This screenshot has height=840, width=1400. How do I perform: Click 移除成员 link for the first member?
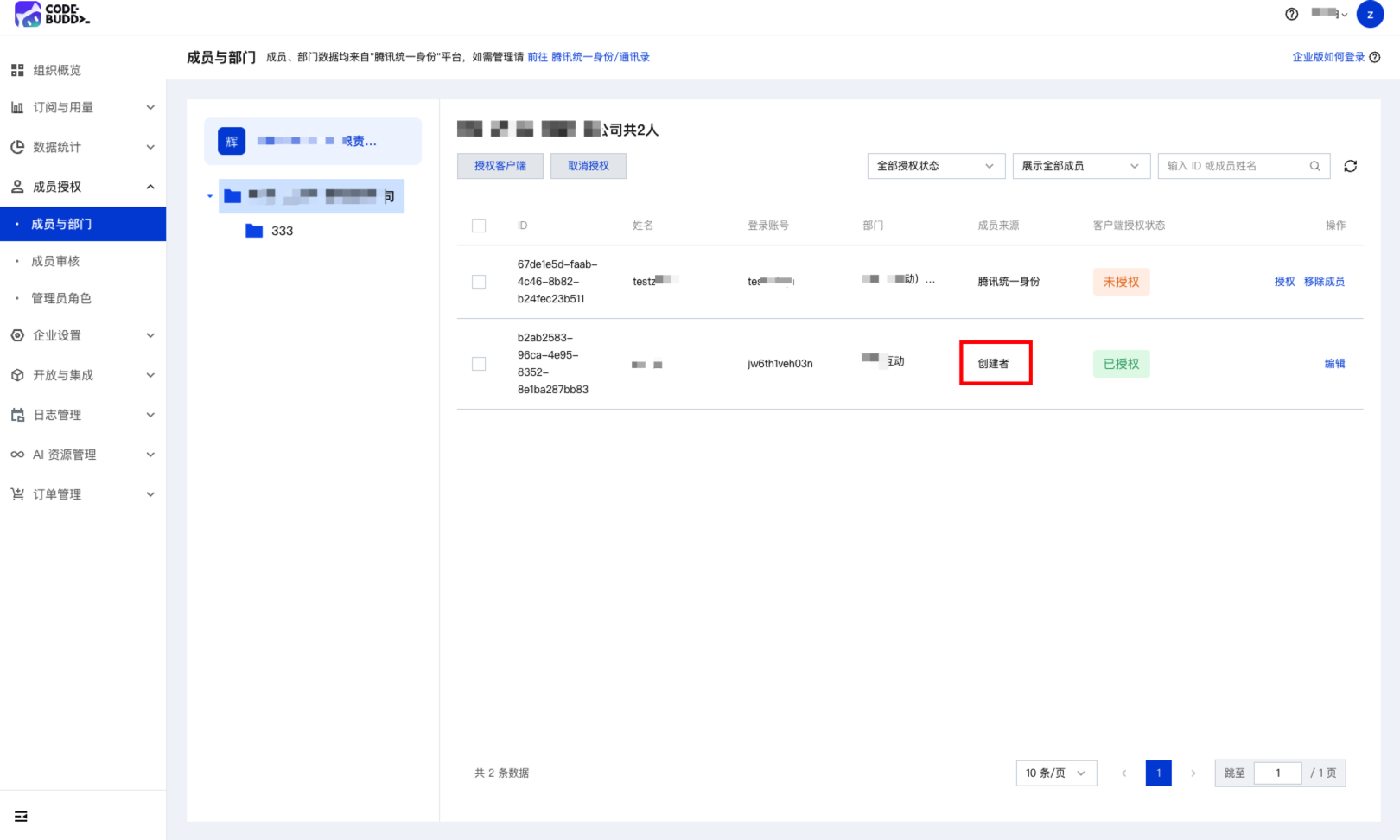pyautogui.click(x=1323, y=282)
